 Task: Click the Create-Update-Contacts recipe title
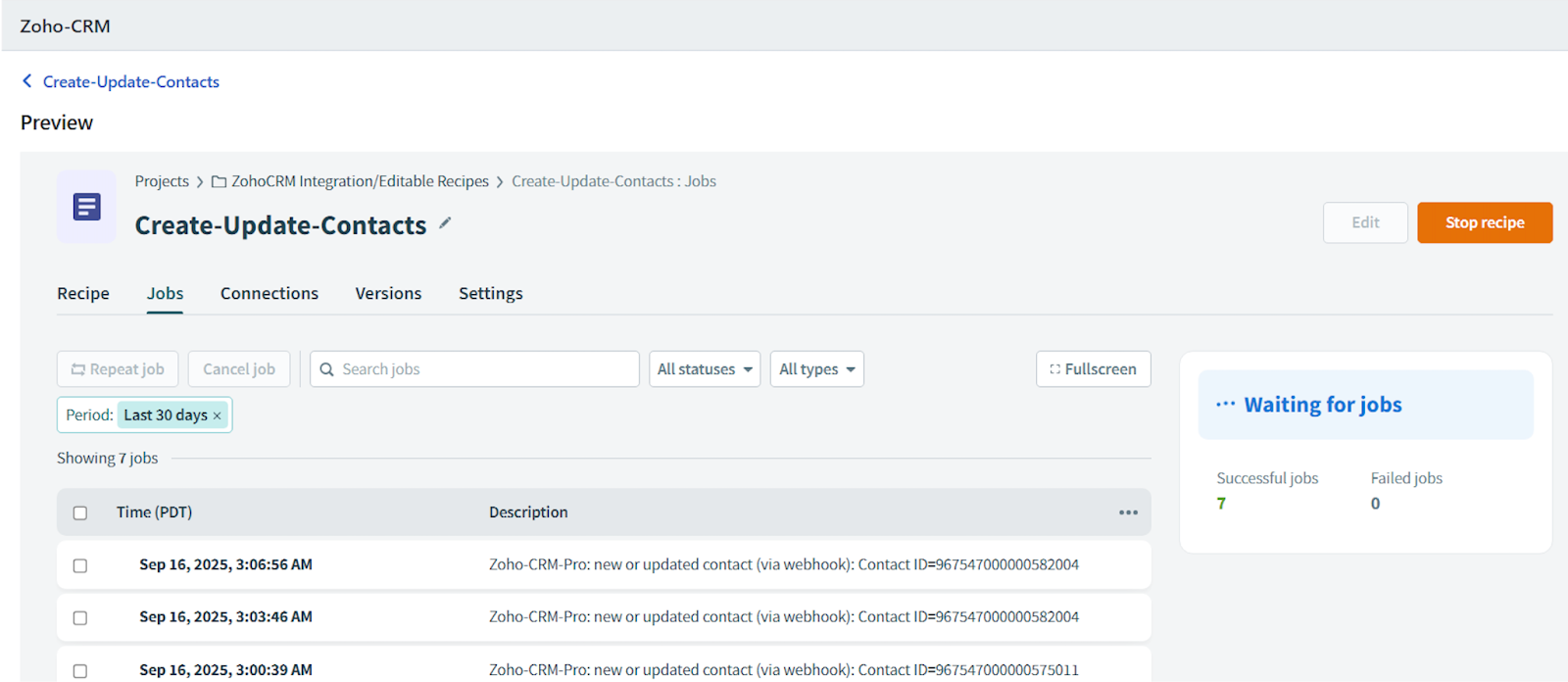click(x=280, y=225)
